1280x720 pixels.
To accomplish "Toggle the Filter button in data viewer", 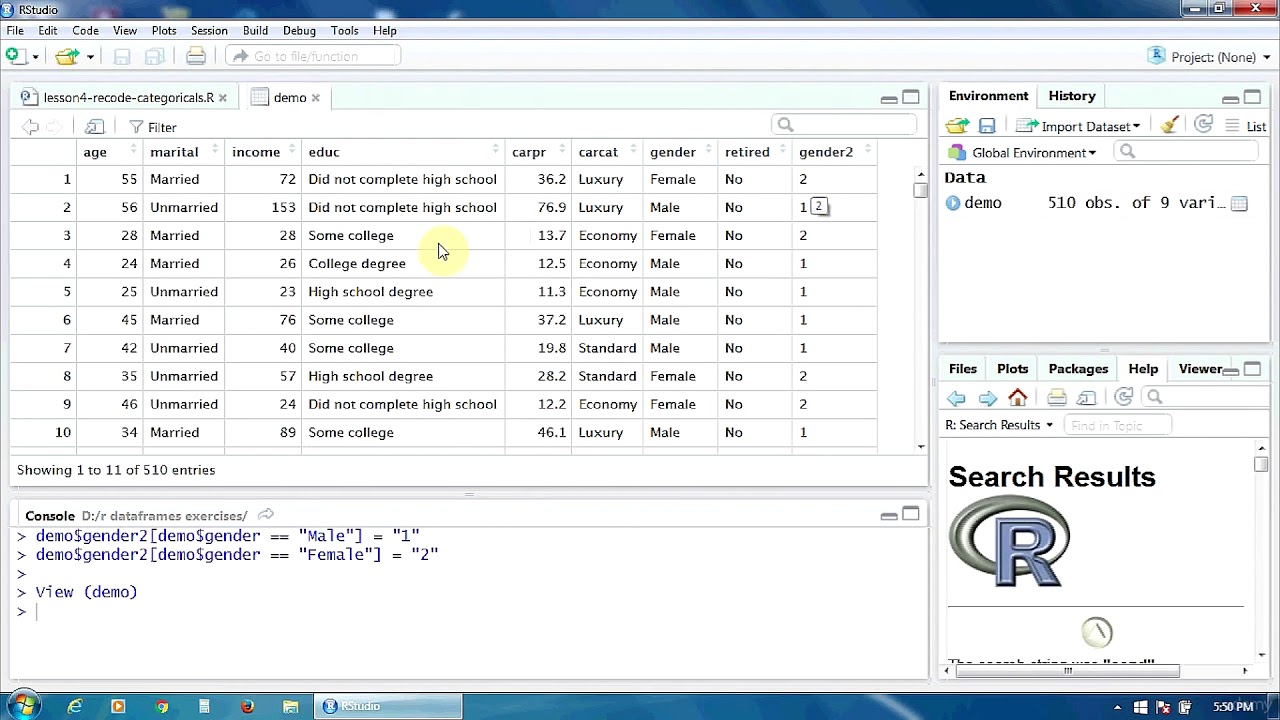I will pos(153,127).
